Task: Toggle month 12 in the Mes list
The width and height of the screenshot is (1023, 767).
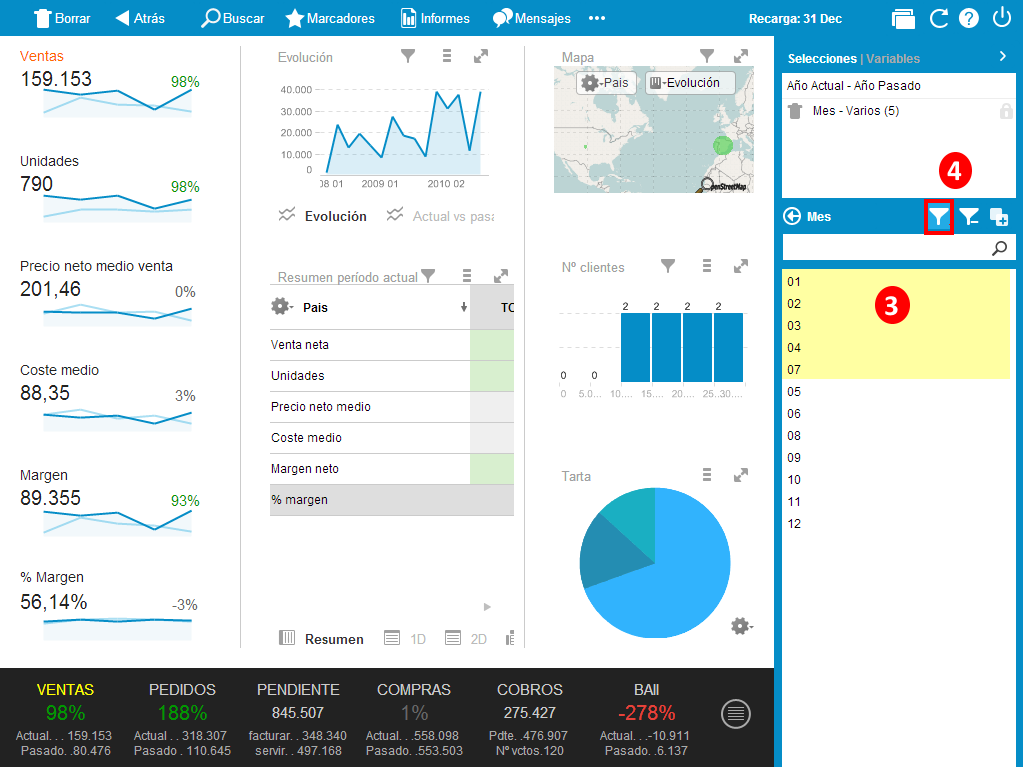Action: (x=794, y=524)
